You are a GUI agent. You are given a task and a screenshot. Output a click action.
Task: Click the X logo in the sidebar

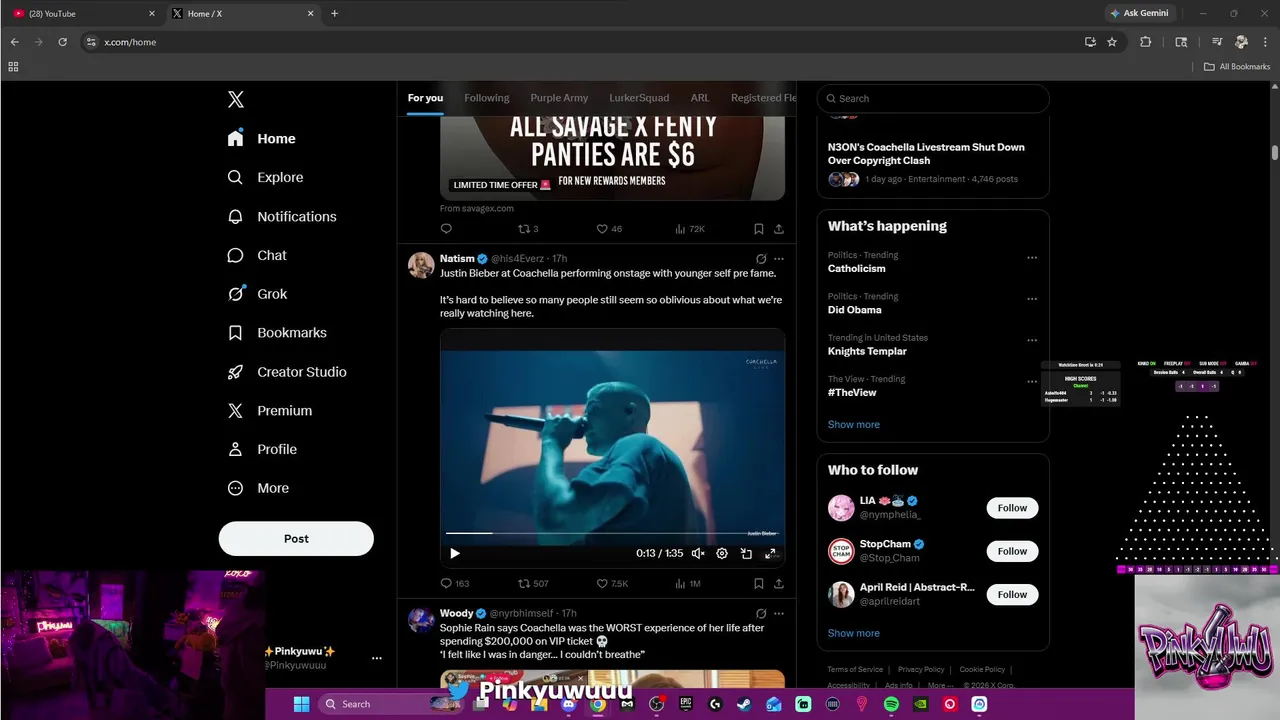236,99
